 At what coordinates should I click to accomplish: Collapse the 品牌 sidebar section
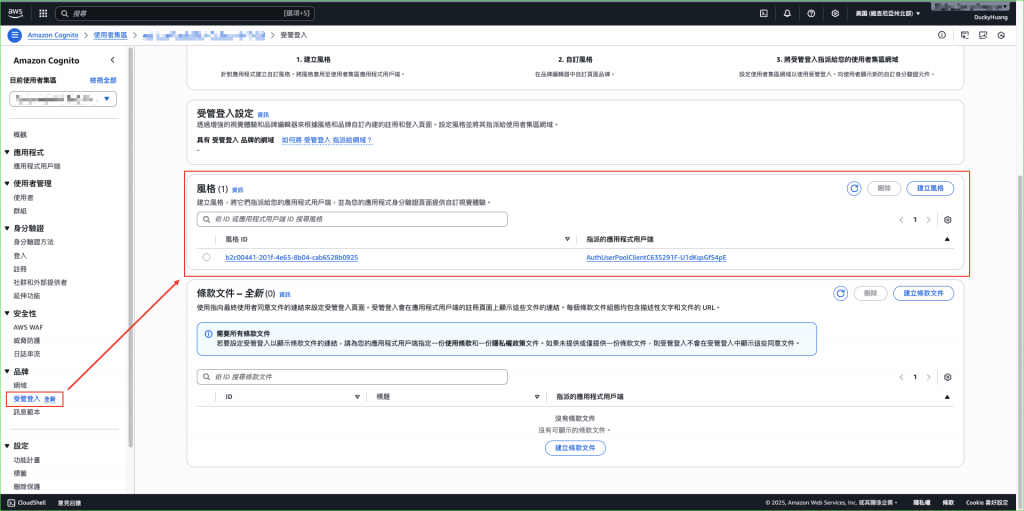[7, 371]
